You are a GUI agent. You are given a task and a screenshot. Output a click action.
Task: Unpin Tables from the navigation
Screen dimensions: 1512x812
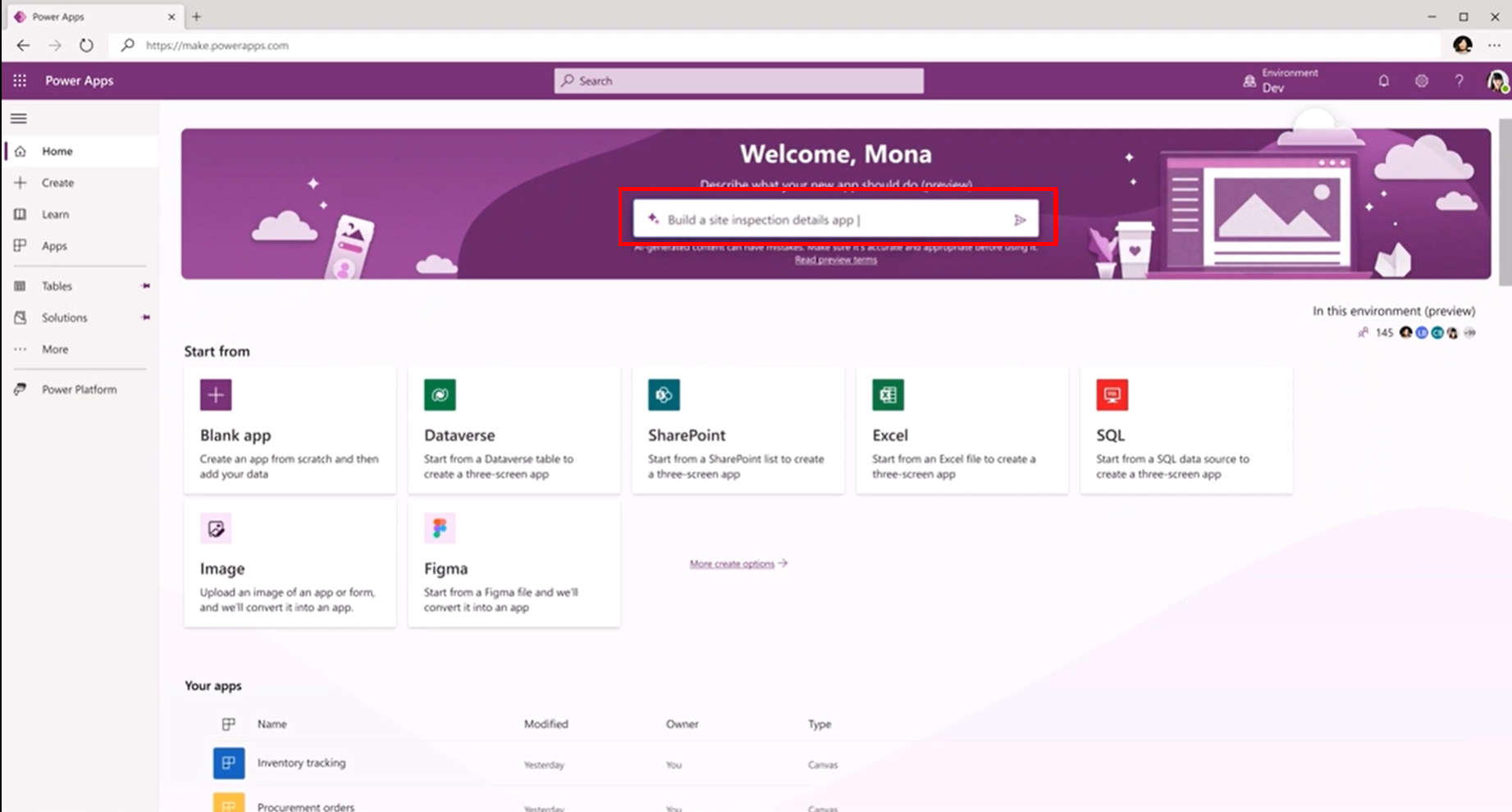pyautogui.click(x=146, y=286)
